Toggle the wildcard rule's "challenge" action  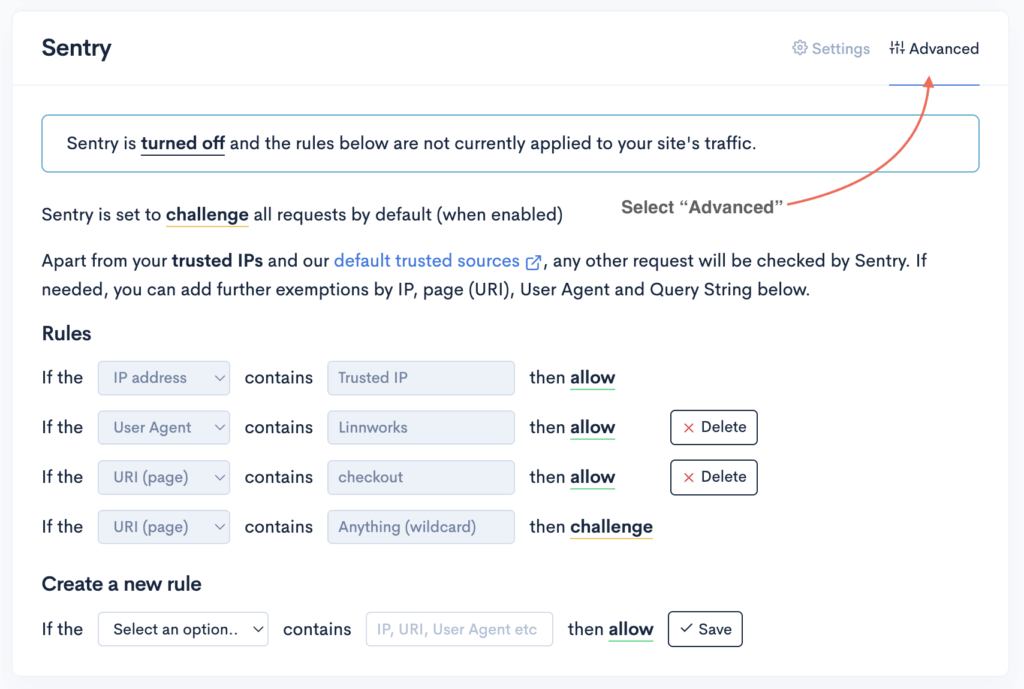(611, 527)
